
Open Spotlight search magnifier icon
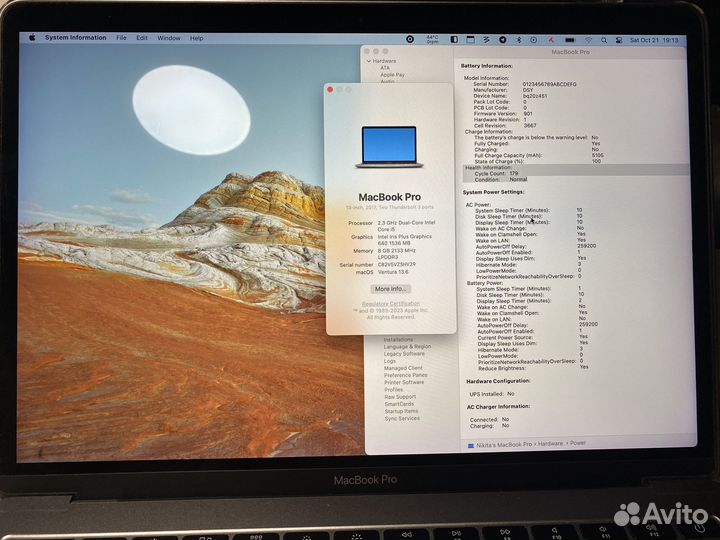[x=604, y=40]
